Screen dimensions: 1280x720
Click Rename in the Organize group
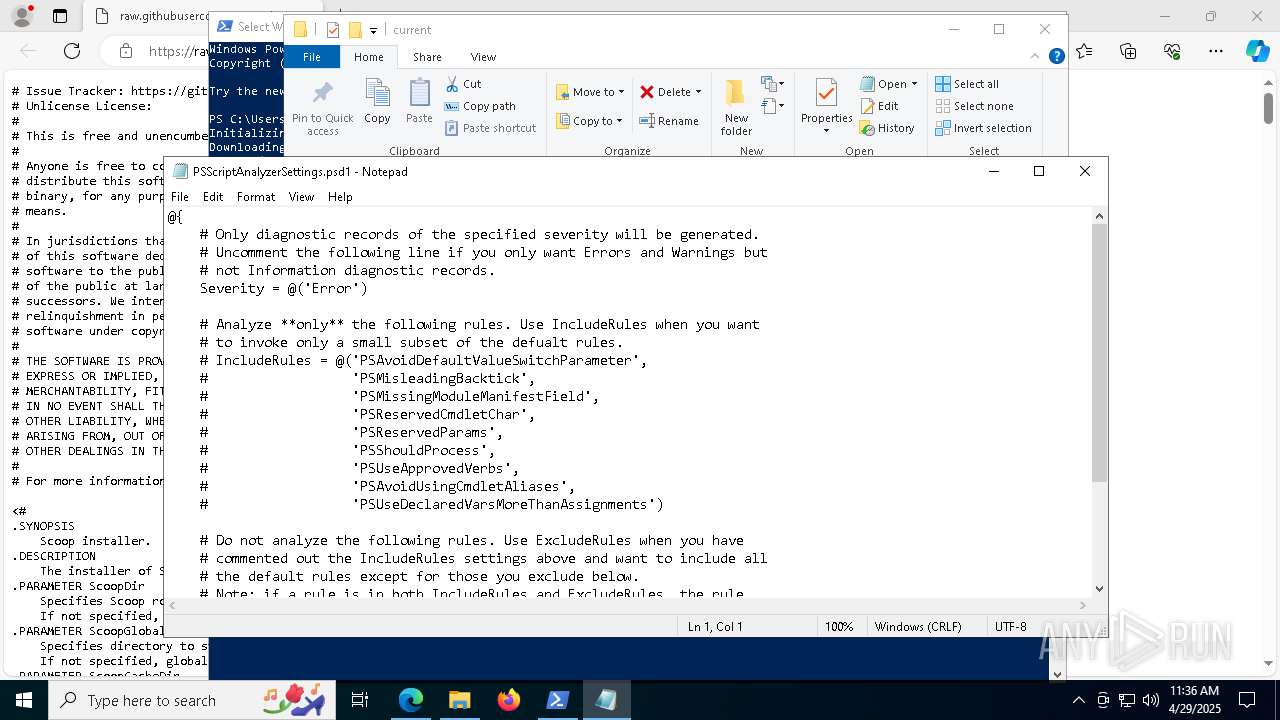tap(669, 121)
